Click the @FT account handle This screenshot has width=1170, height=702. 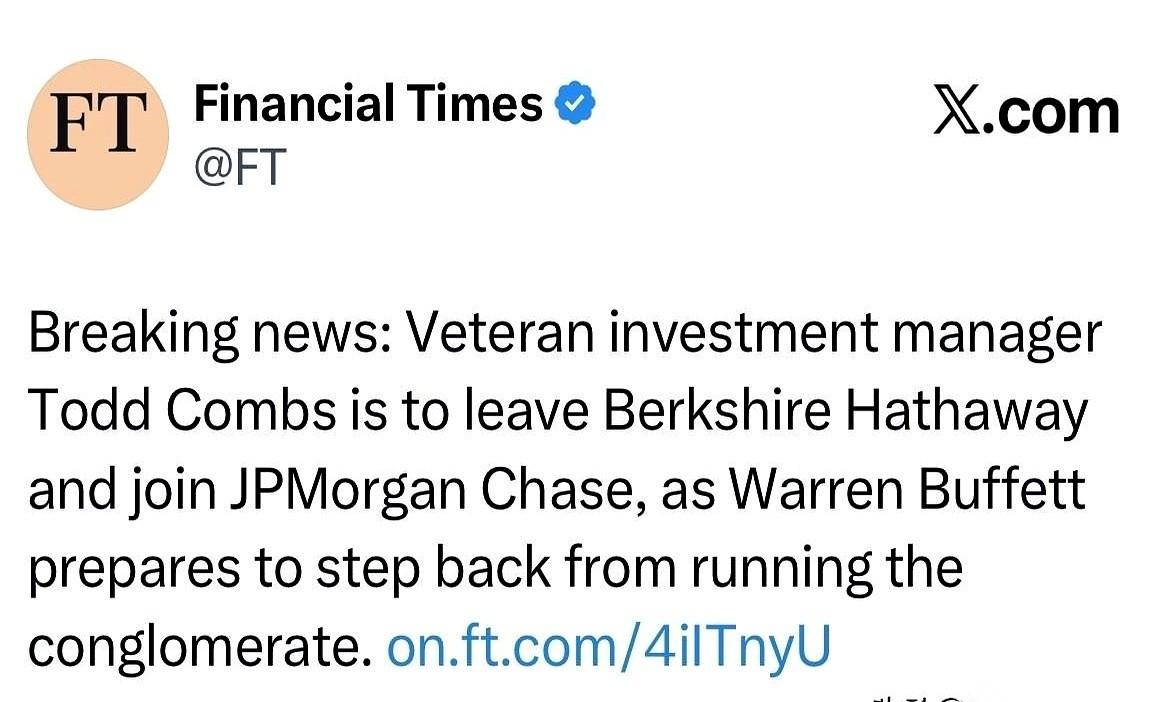240,165
